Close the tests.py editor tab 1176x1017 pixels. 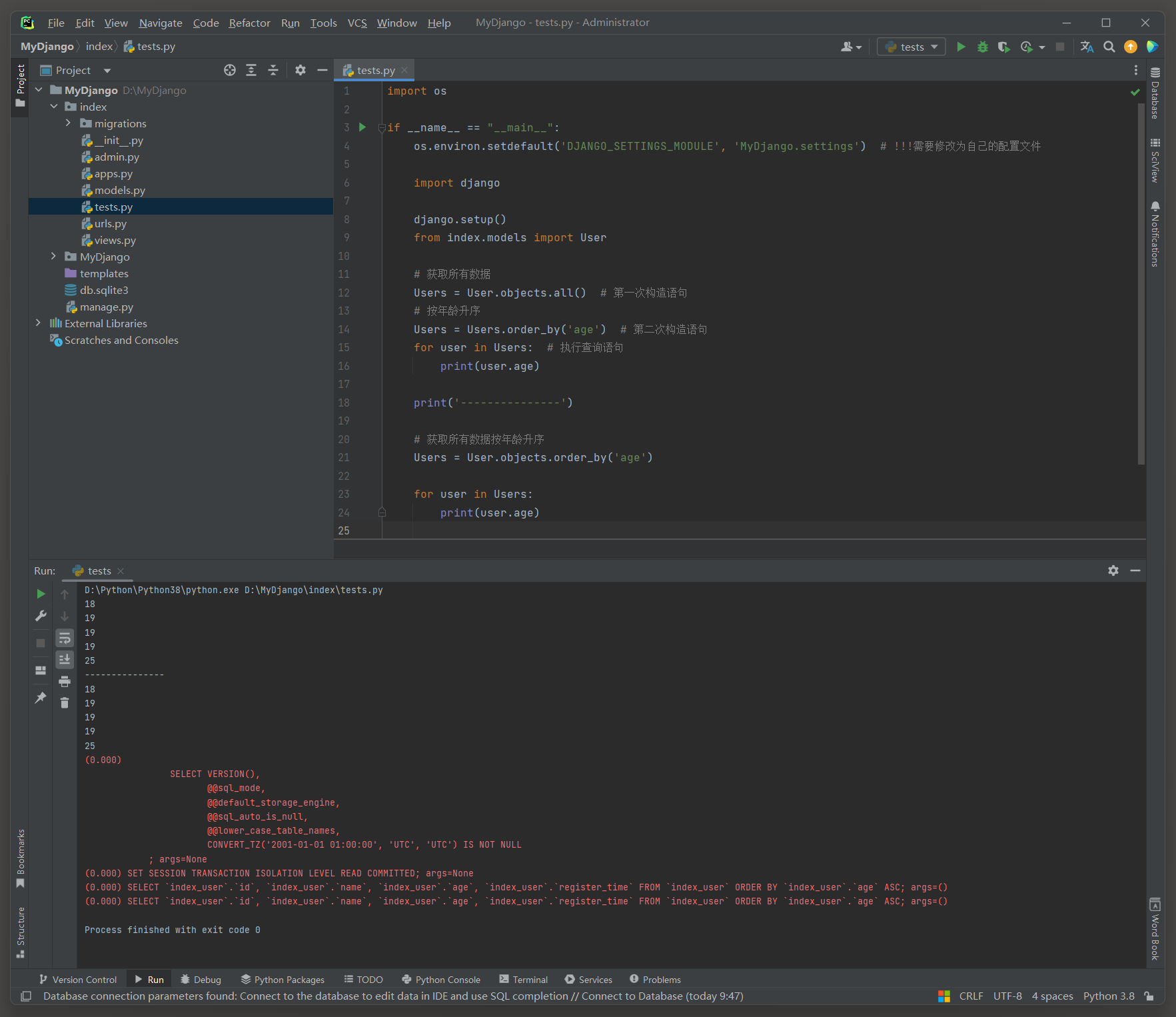coord(404,70)
